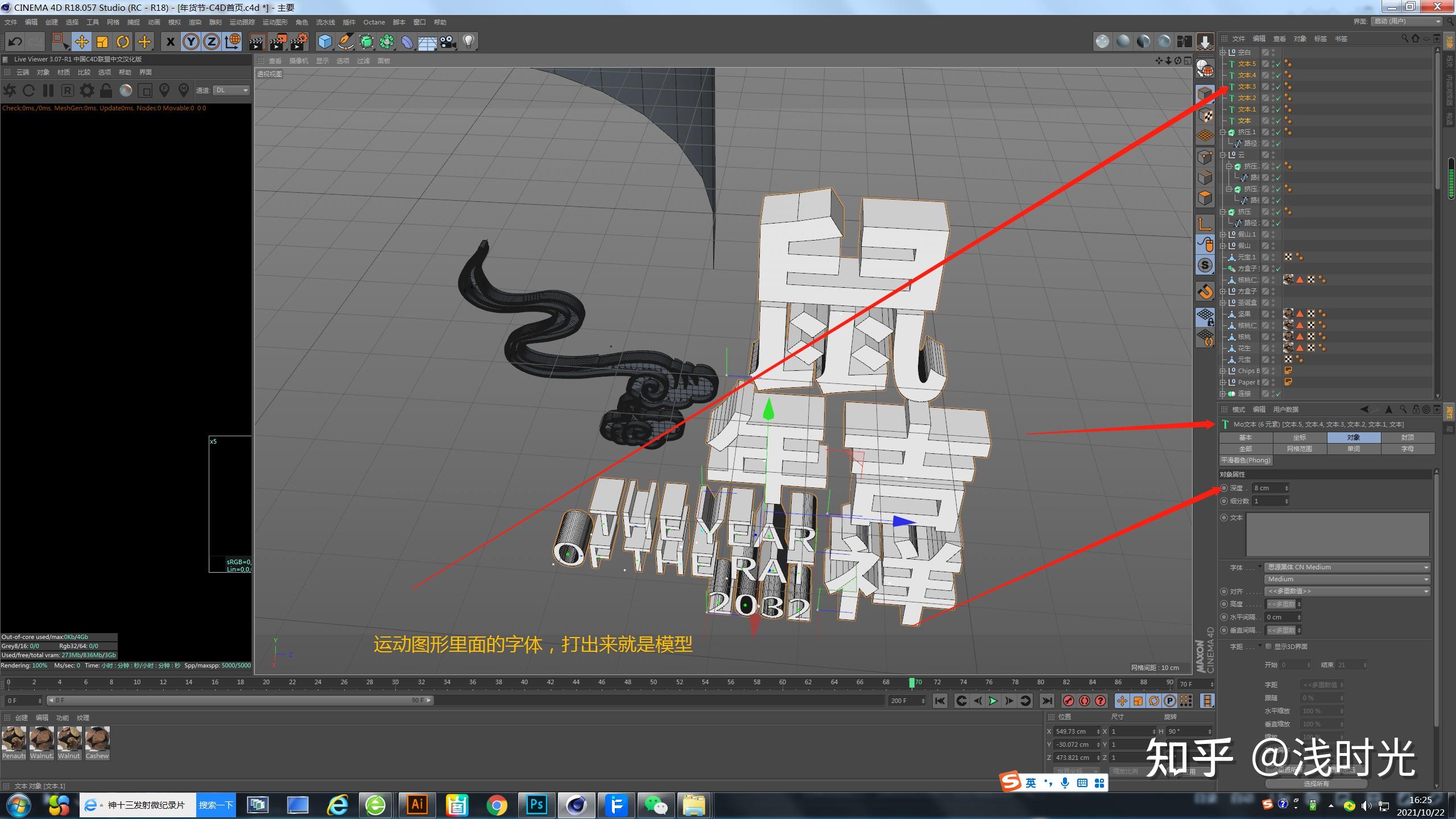This screenshot has width=1456, height=819.
Task: Expand the 云 group in the object manager
Action: pos(1223,155)
